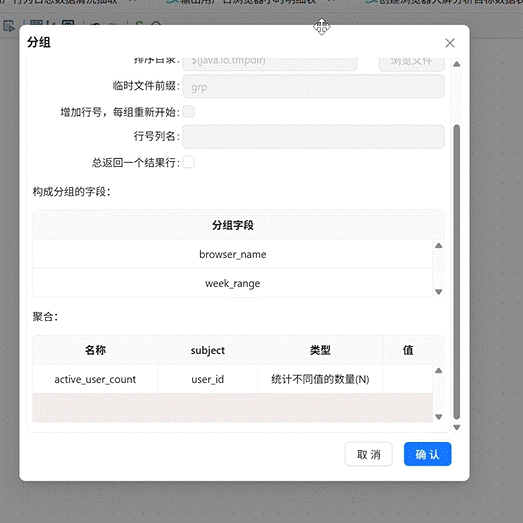The height and width of the screenshot is (523, 523).
Task: Click the dialog's main scrollbar up arrow
Action: (457, 64)
